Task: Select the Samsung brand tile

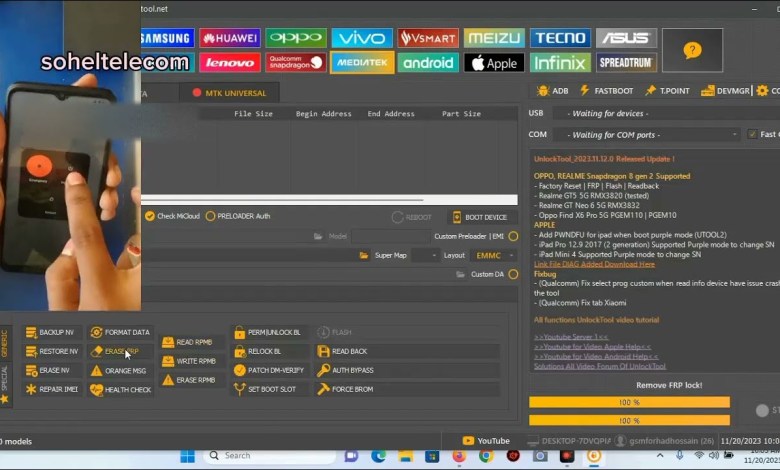Action: click(x=167, y=38)
